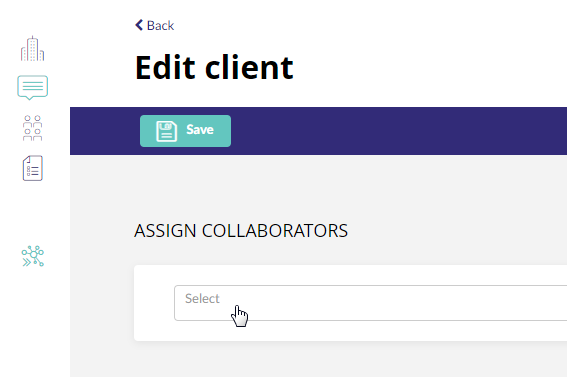Click the Save label text on teal button

point(200,129)
